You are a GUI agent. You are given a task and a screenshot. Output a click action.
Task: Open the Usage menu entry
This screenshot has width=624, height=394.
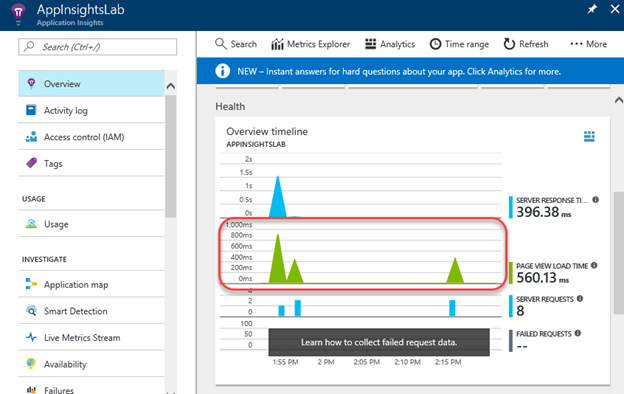(92, 224)
